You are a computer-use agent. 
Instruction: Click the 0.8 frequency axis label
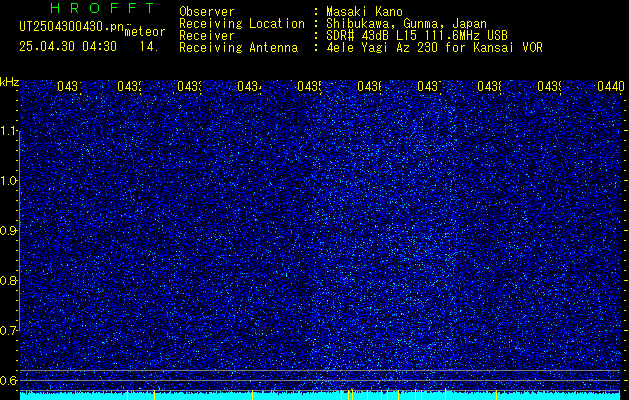pos(9,280)
